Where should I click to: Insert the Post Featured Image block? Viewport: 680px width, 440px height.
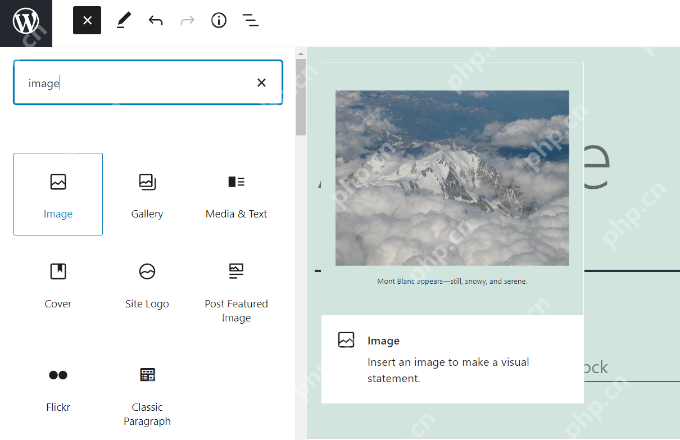tap(236, 290)
